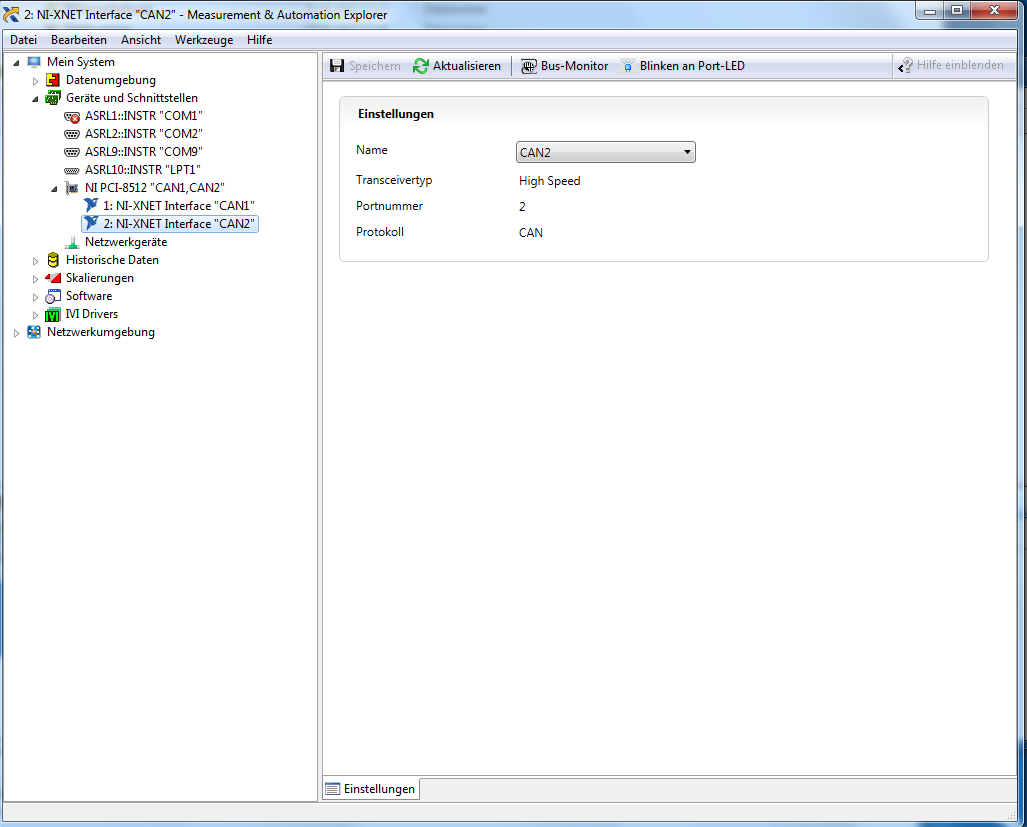Image resolution: width=1027 pixels, height=827 pixels.
Task: Collapse Geräte und Schnittstellen node
Action: point(35,99)
